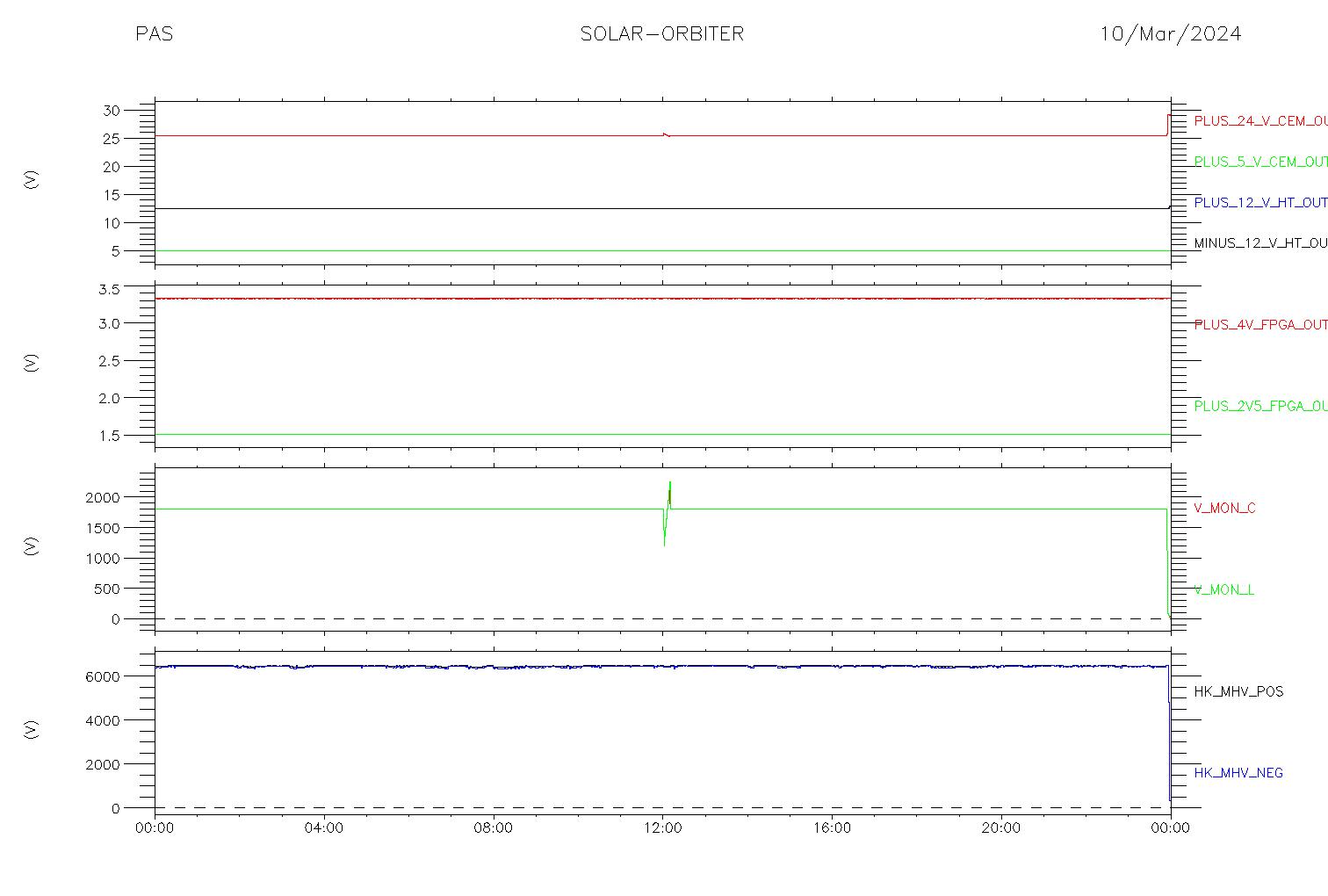Click the green V_MON_L spike near 12:00

tap(667, 513)
